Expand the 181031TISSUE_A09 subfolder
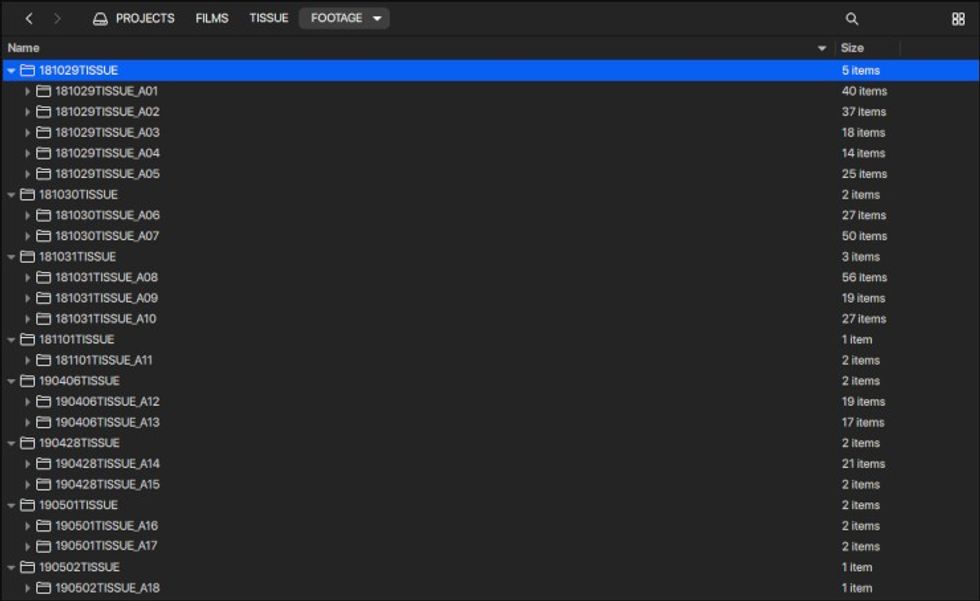This screenshot has height=601, width=980. click(28, 298)
